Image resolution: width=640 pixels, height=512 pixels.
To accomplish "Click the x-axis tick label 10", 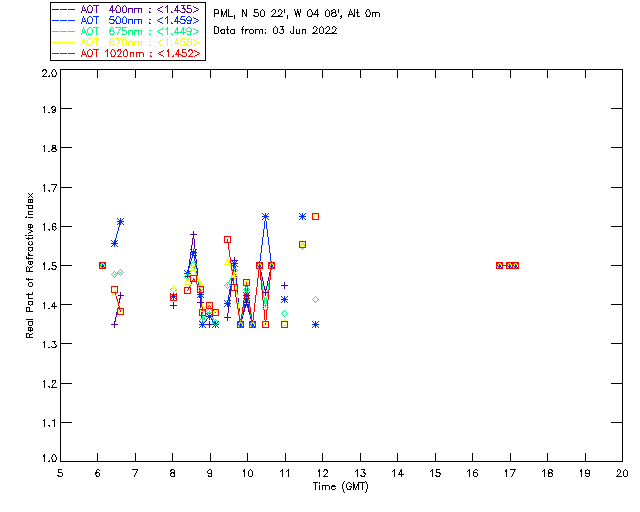I will click(x=247, y=473).
